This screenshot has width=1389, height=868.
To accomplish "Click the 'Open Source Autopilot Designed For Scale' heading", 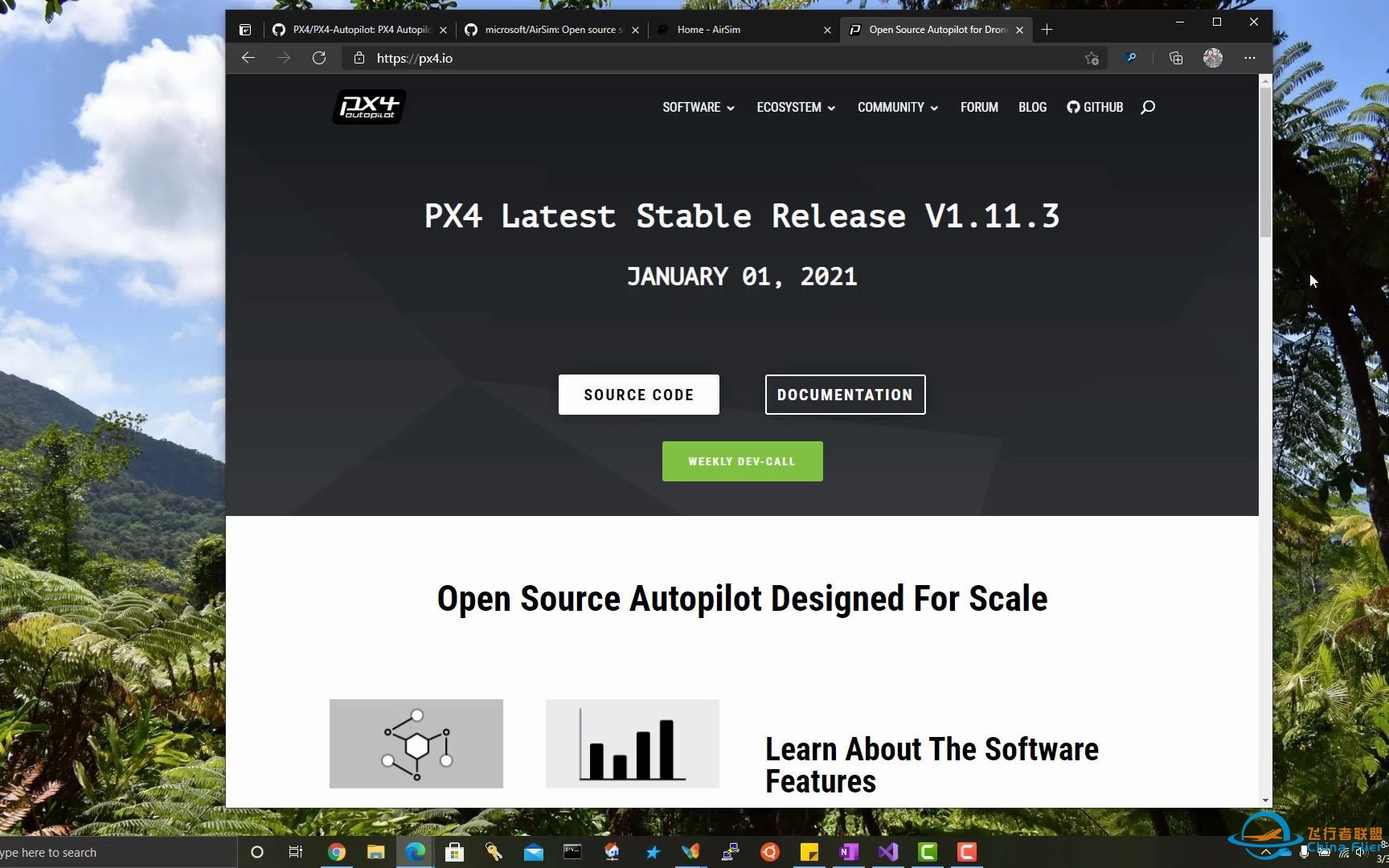I will [x=742, y=599].
